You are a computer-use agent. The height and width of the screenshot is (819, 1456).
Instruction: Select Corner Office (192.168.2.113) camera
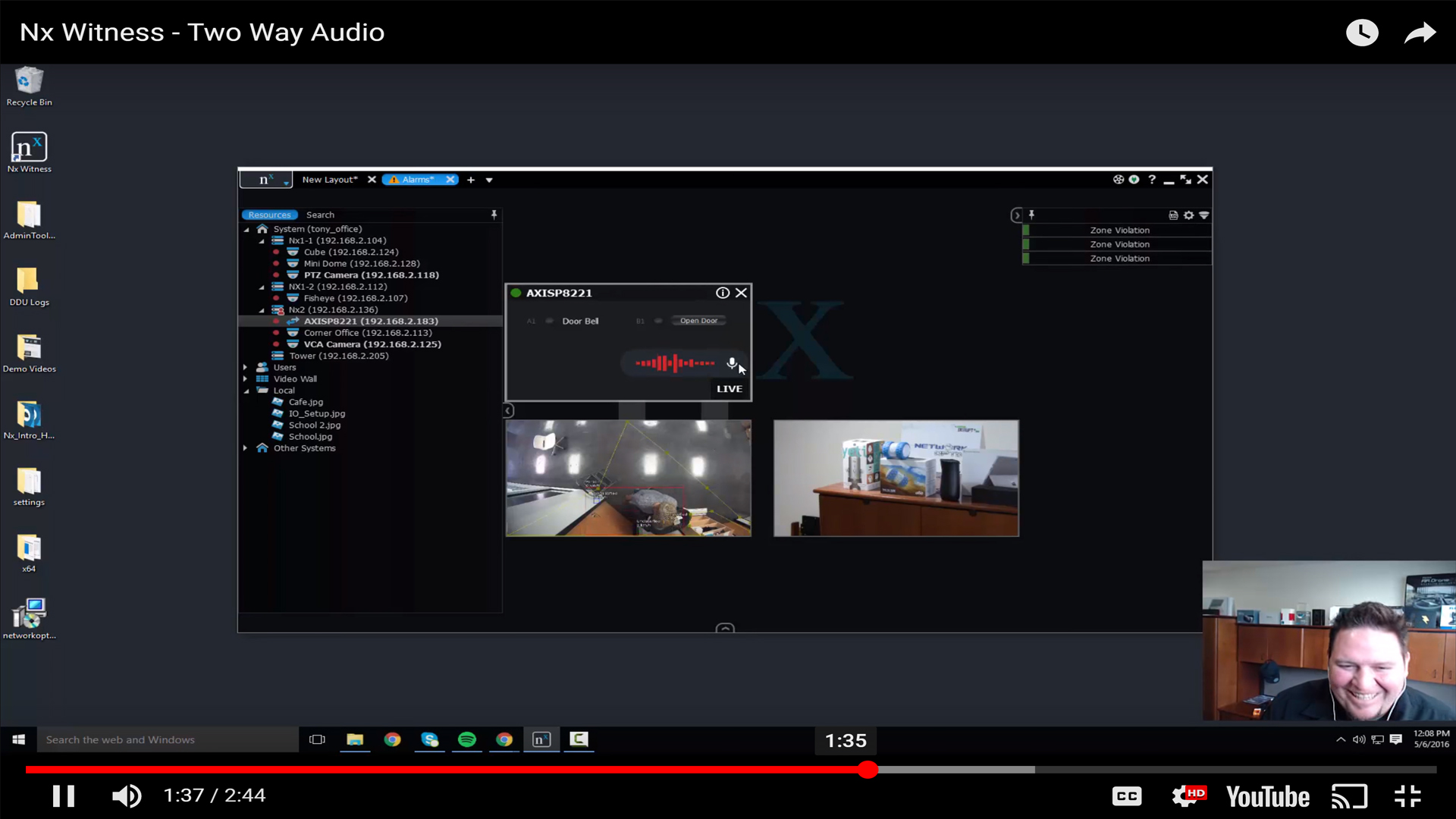[x=368, y=333]
